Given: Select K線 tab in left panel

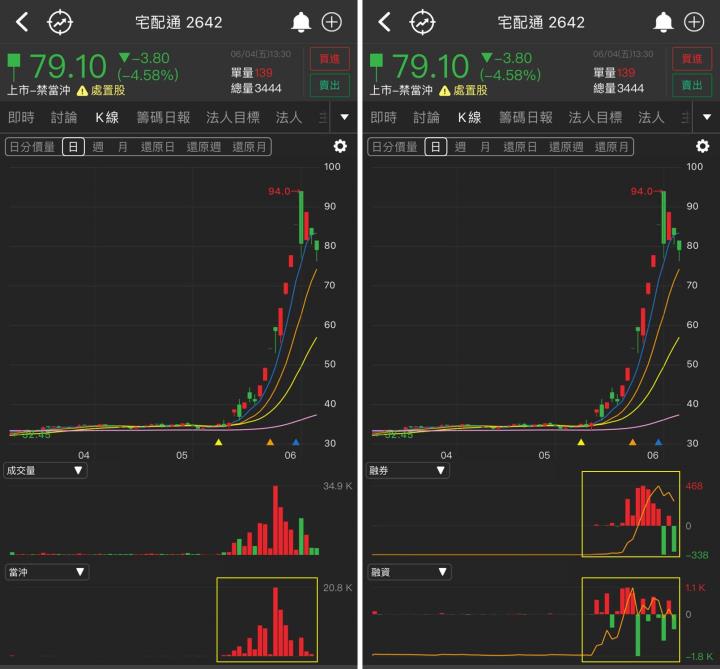Looking at the screenshot, I should point(107,118).
